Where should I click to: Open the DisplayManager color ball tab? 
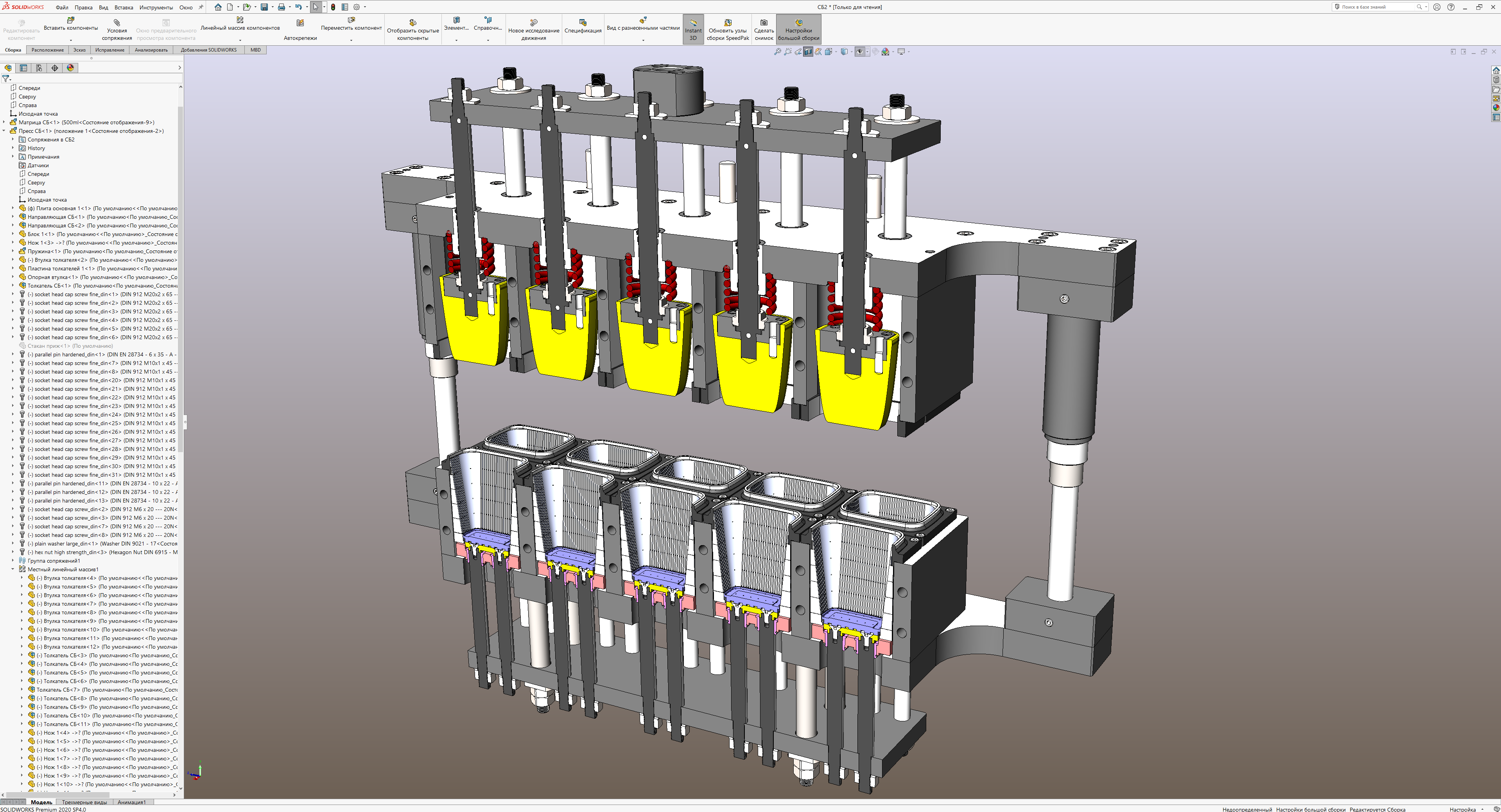(x=70, y=68)
